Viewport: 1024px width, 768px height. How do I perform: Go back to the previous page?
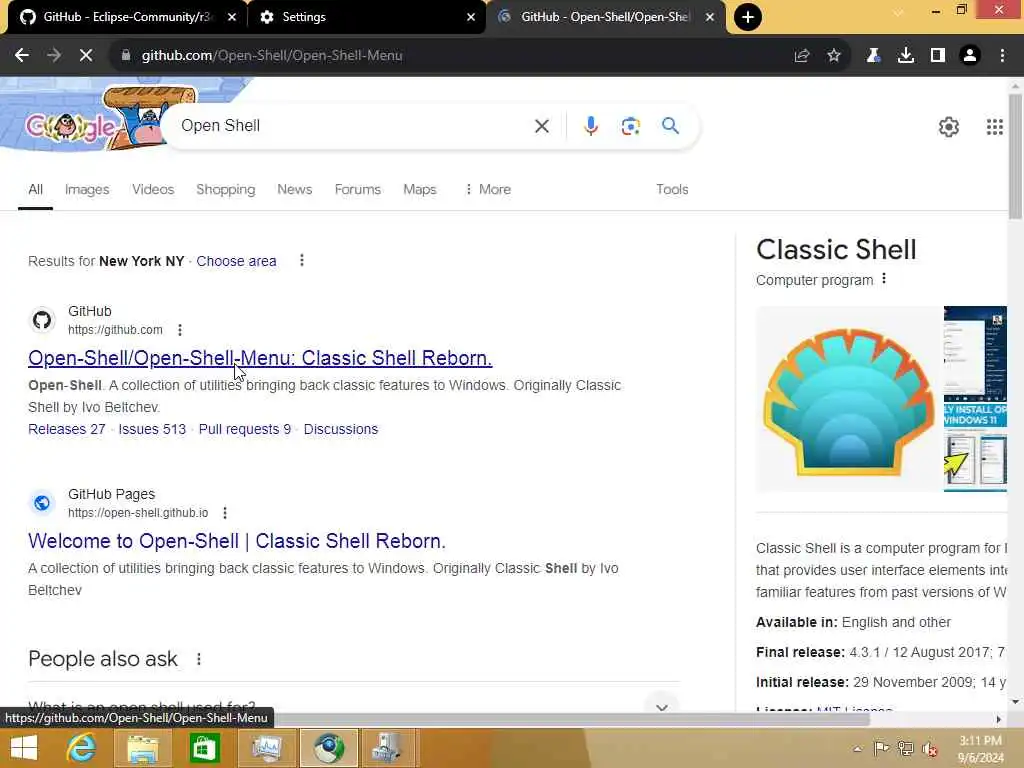tap(22, 56)
